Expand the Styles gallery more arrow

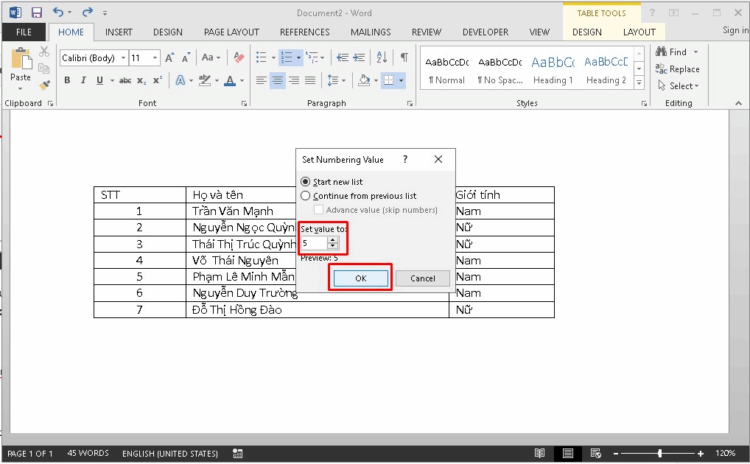[640, 84]
